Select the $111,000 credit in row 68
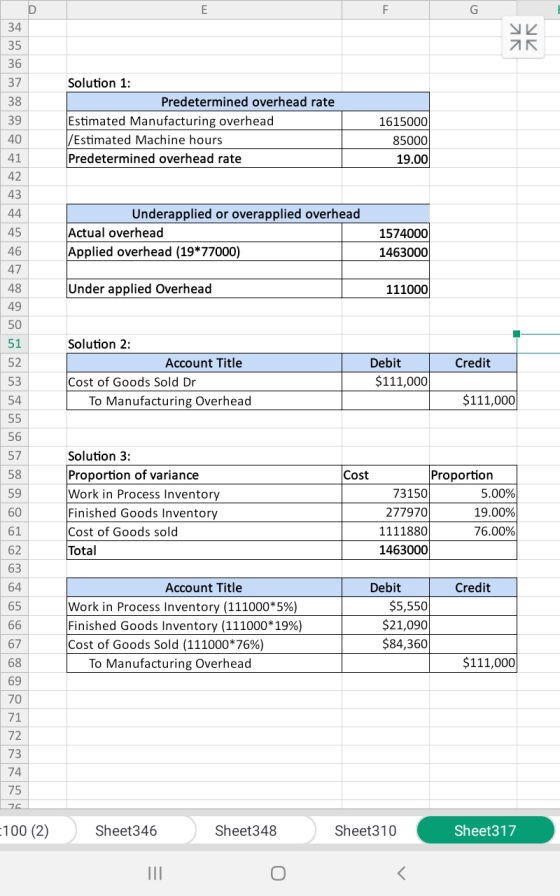This screenshot has width=560, height=896. (x=473, y=663)
